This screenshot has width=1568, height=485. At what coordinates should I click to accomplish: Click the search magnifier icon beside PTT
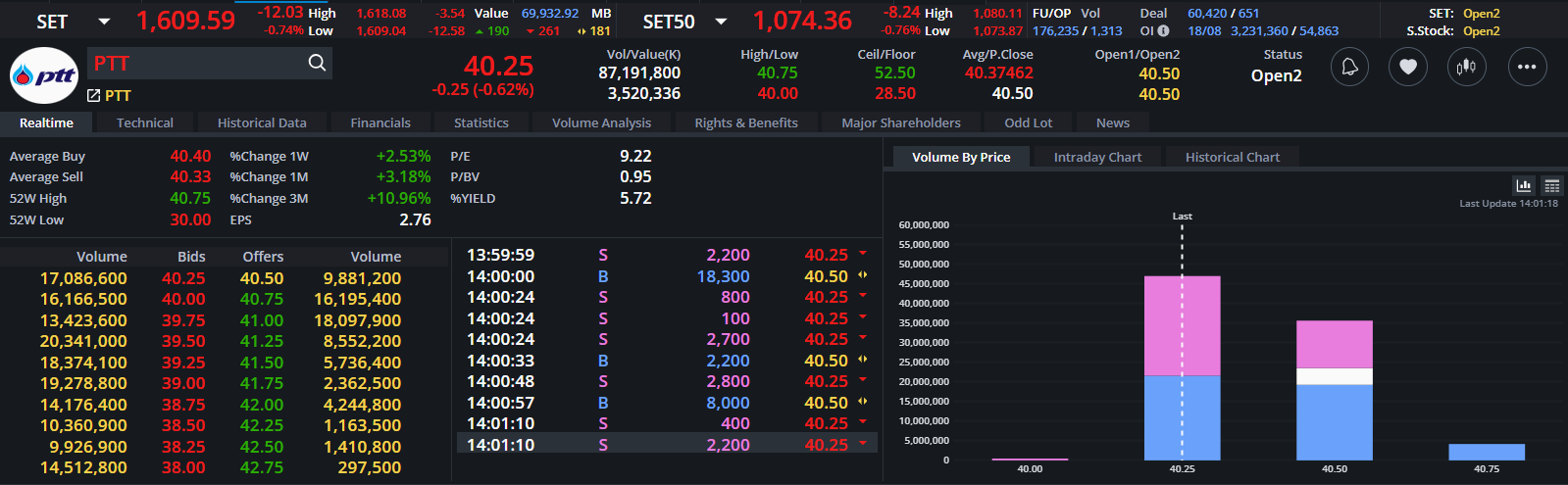click(x=317, y=63)
